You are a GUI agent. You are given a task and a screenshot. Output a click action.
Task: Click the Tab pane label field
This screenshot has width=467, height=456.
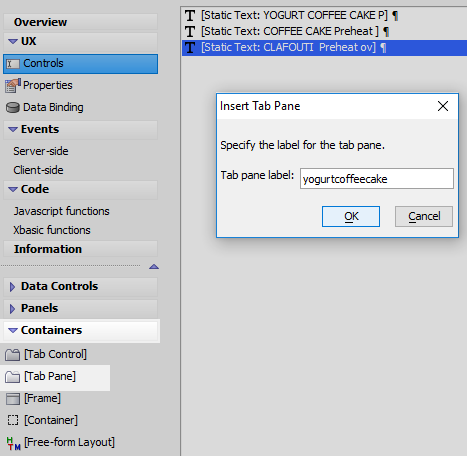(x=377, y=179)
